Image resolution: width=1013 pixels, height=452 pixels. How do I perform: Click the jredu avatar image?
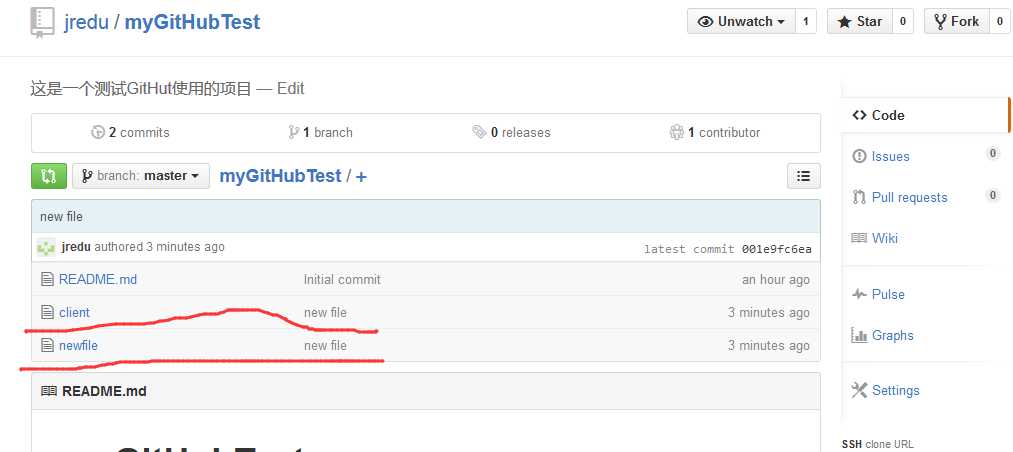tap(47, 247)
